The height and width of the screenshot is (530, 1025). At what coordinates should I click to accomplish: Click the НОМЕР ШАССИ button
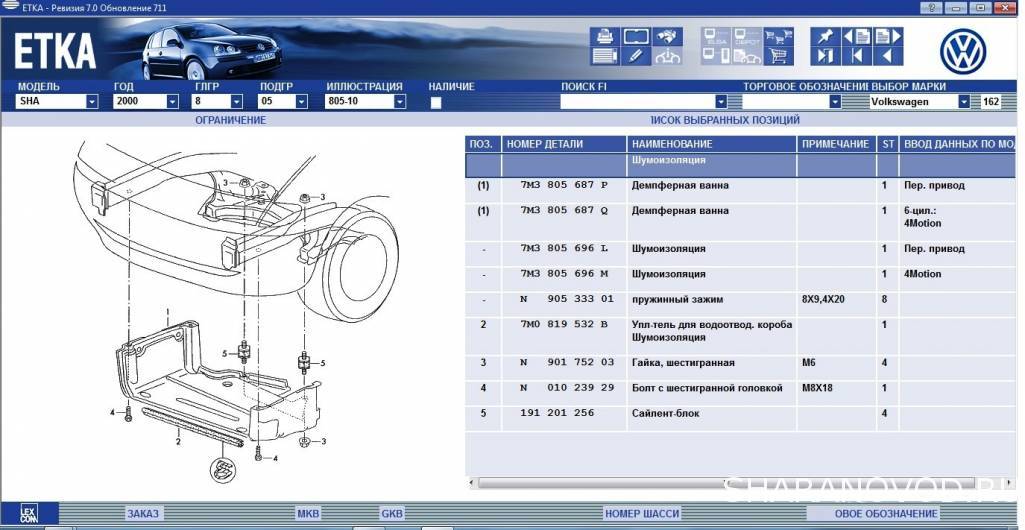coord(641,513)
